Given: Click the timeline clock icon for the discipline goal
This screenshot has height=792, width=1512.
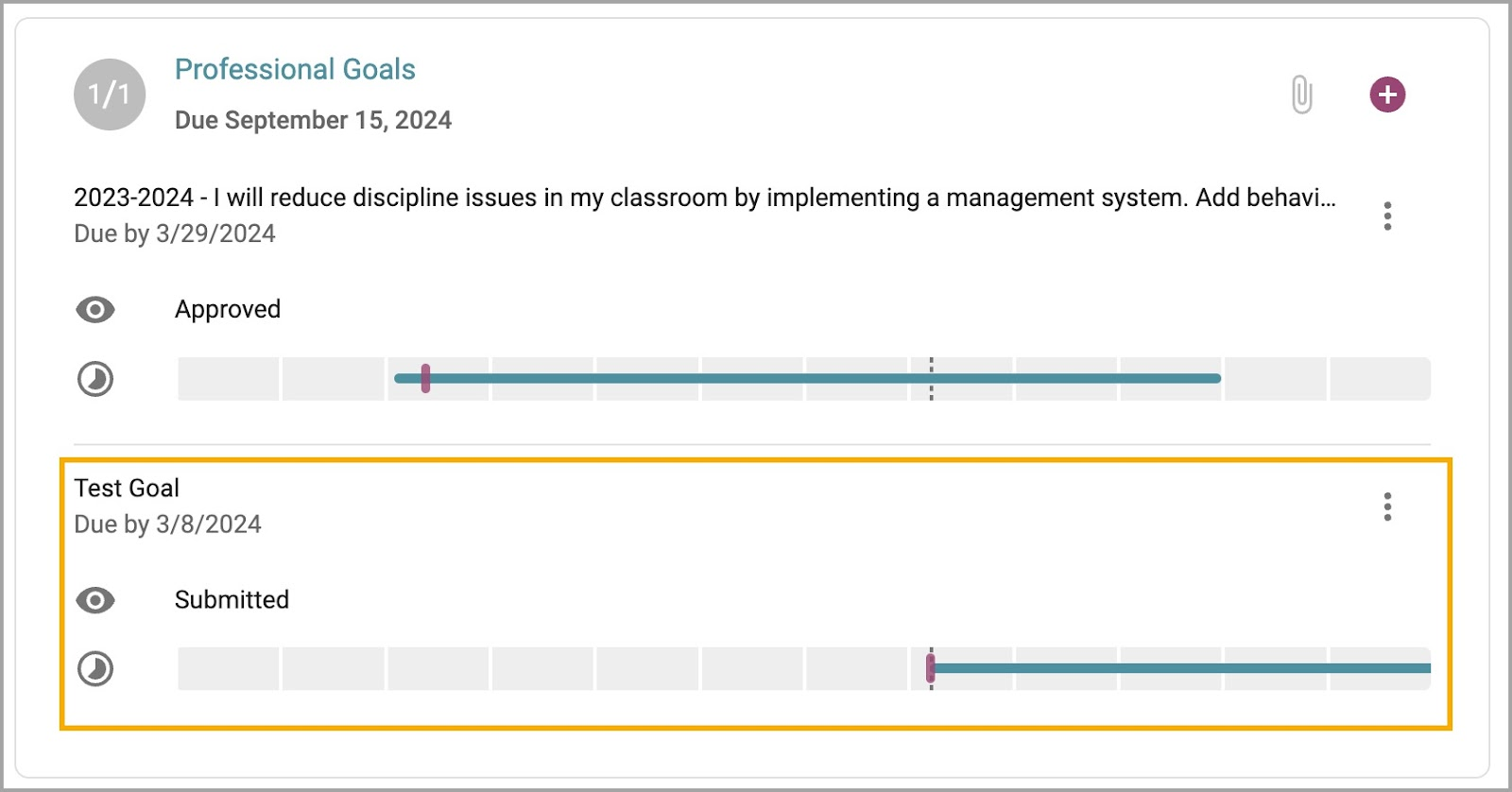Looking at the screenshot, I should [x=95, y=379].
